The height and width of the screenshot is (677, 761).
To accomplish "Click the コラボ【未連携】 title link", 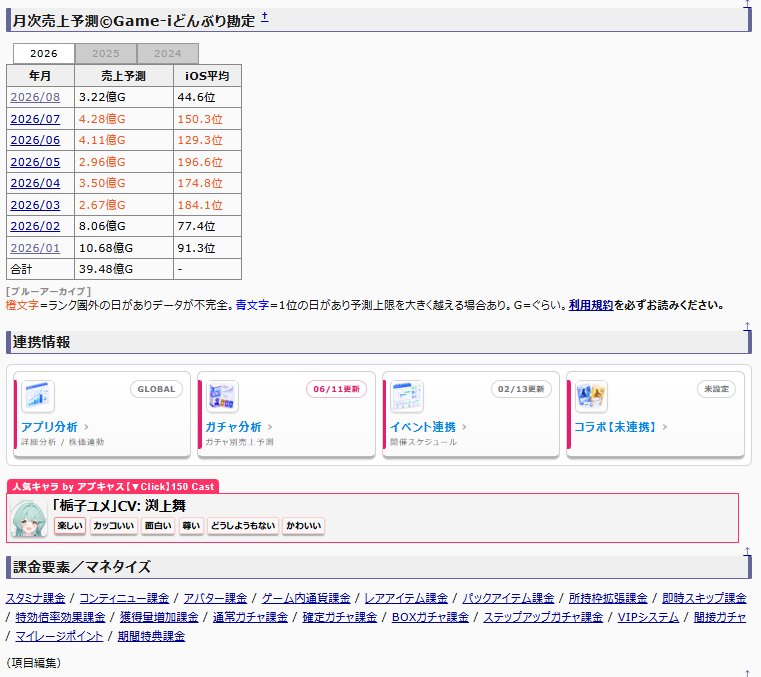I will (615, 427).
